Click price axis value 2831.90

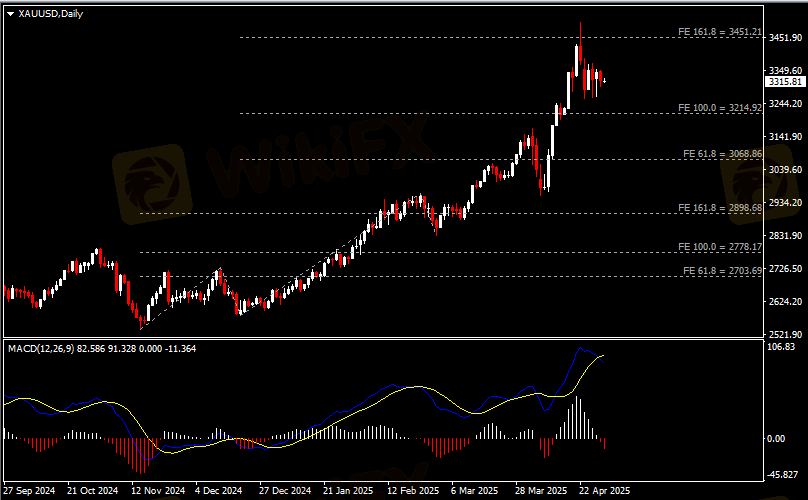(785, 236)
